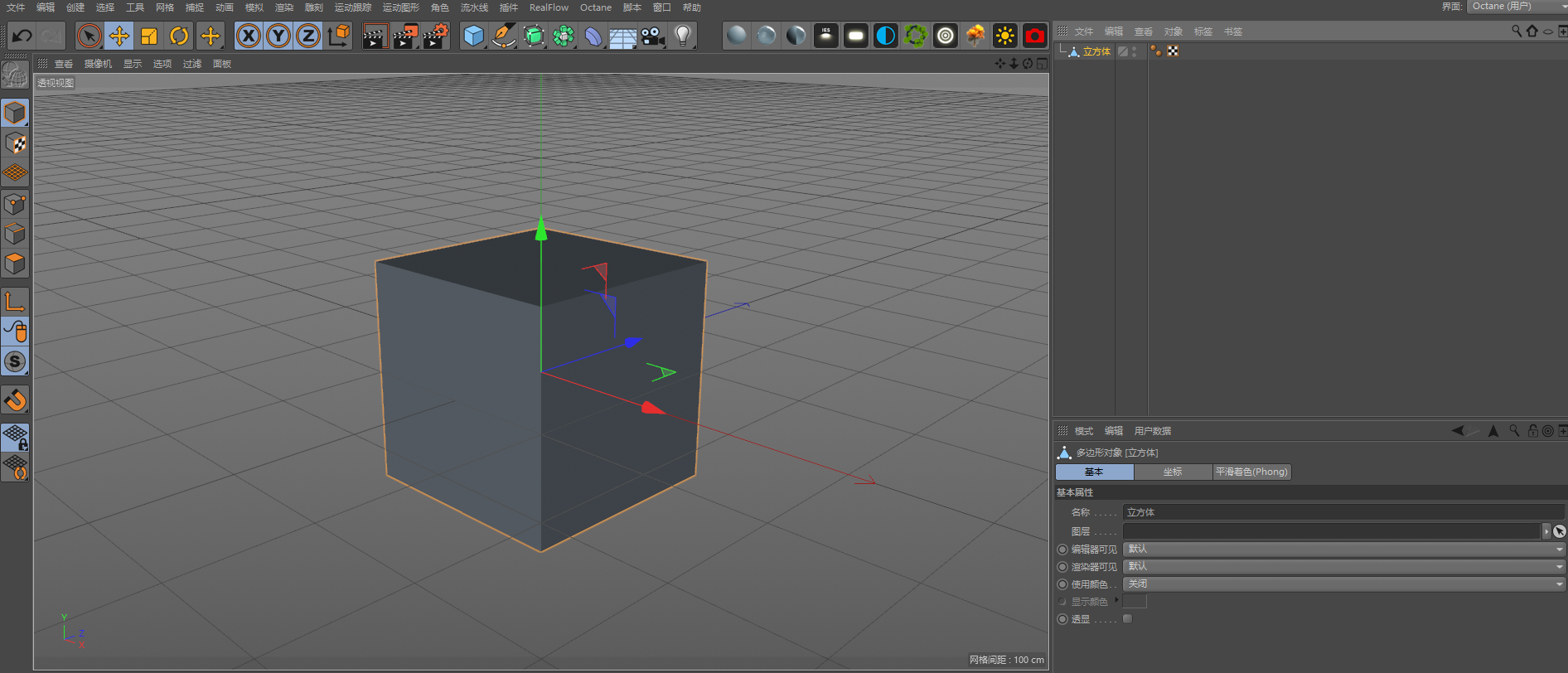Click the 显示颜色 color swatch
This screenshot has width=1568, height=673.
tap(1135, 601)
